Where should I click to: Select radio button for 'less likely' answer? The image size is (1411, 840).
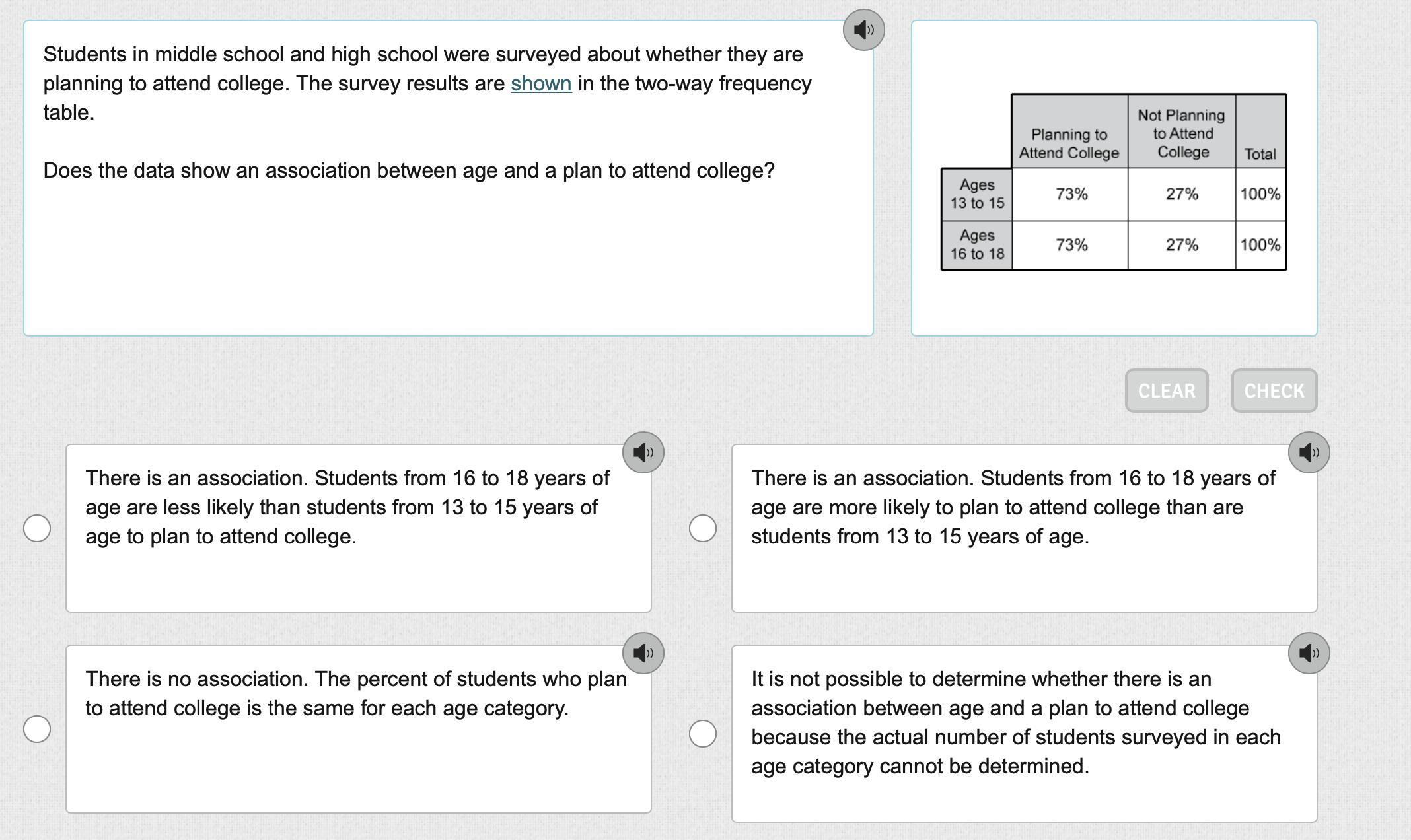point(37,528)
